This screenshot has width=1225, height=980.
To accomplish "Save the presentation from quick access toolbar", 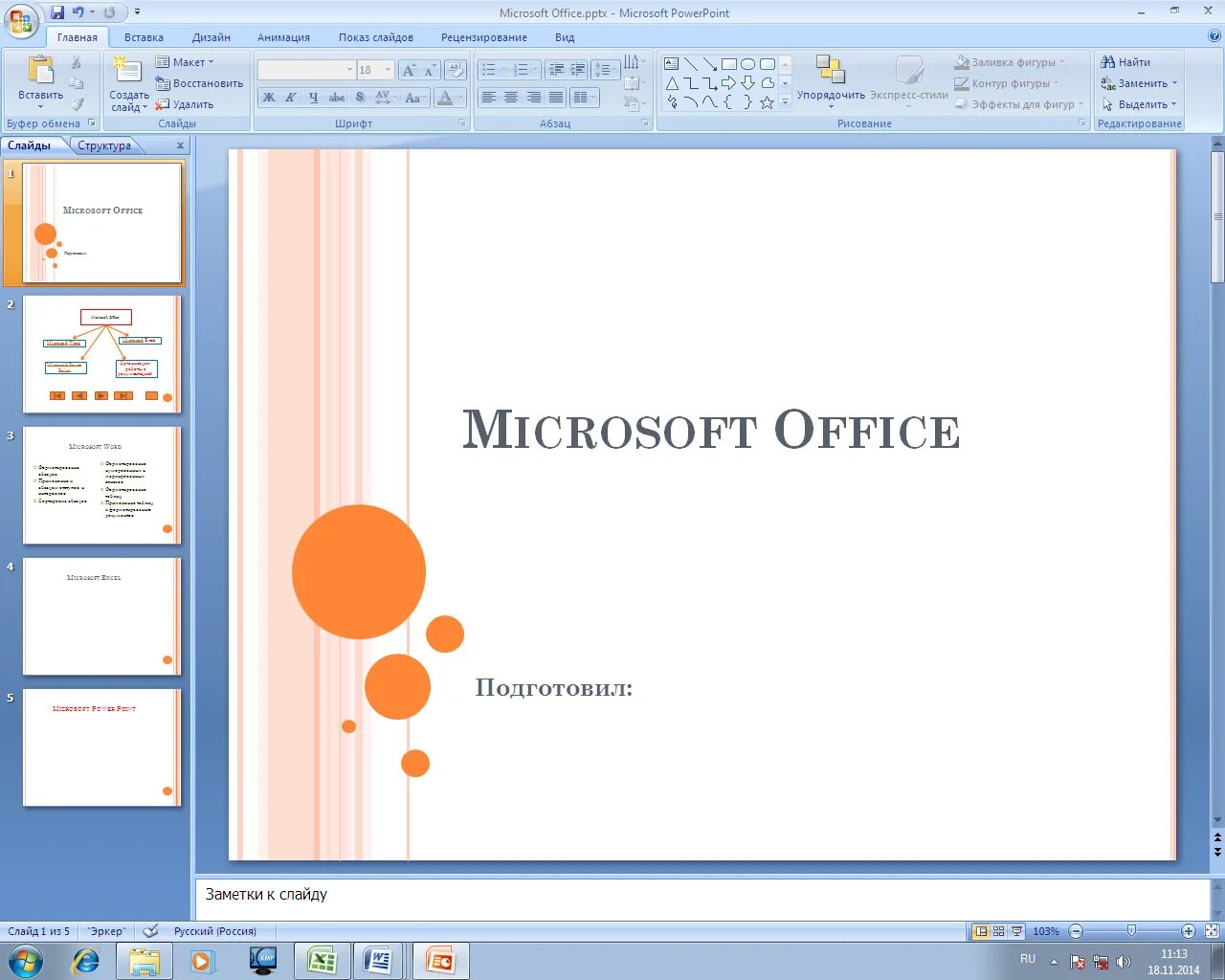I will pyautogui.click(x=57, y=12).
